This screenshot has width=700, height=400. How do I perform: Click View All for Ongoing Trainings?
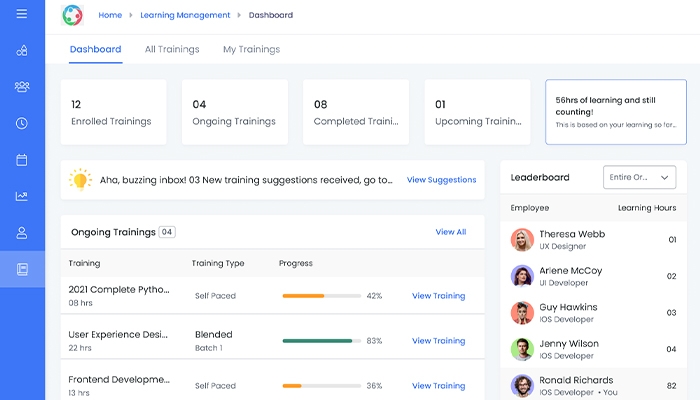click(x=450, y=232)
